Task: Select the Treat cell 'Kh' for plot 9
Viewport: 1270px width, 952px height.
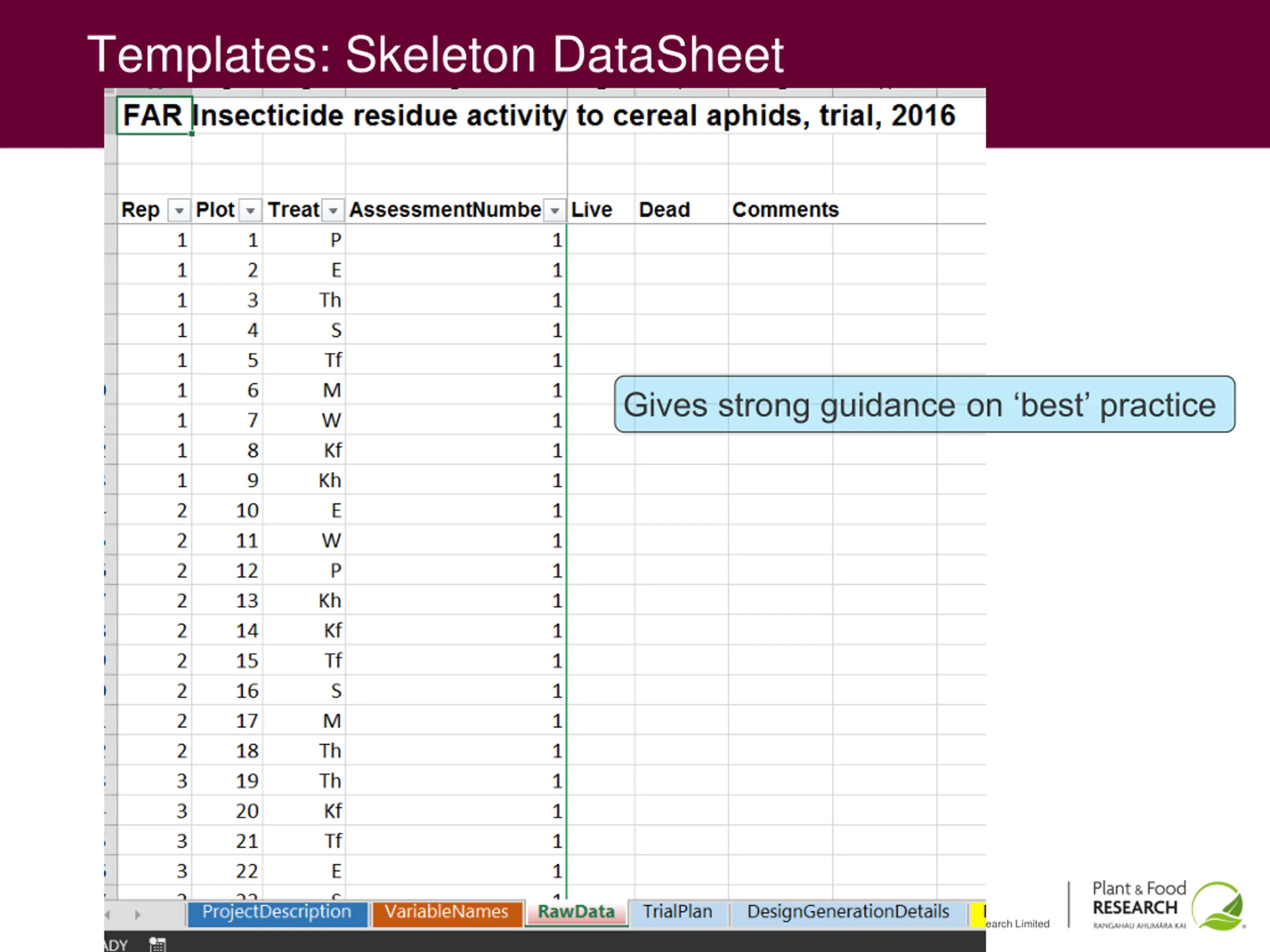Action: coord(305,480)
